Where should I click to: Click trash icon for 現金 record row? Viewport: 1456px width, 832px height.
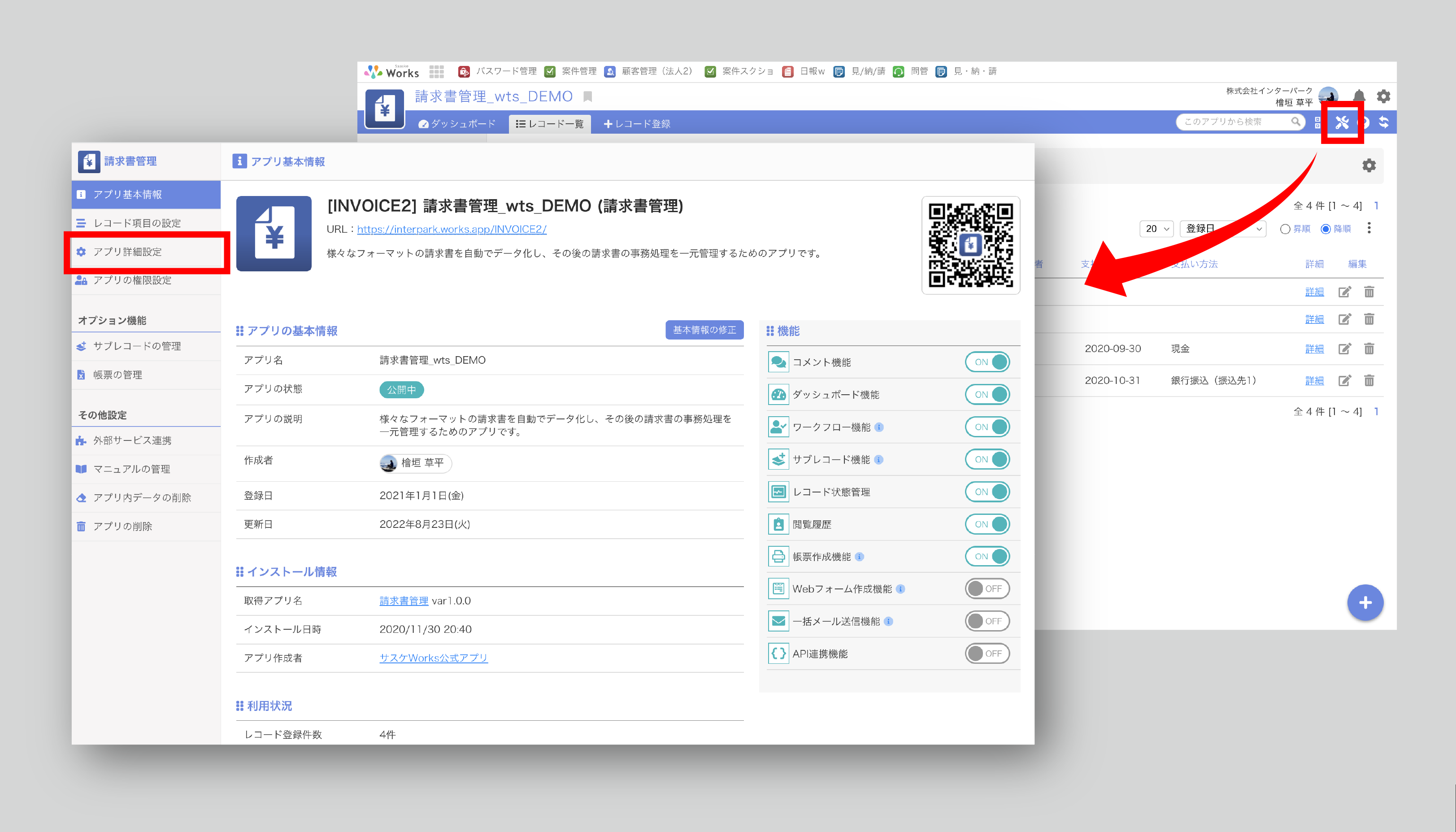[1369, 348]
